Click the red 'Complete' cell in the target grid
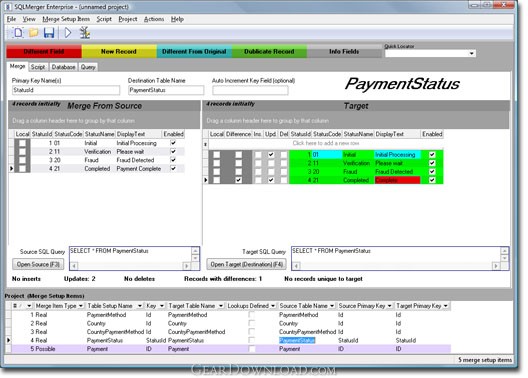The width and height of the screenshot is (528, 378). 397,180
